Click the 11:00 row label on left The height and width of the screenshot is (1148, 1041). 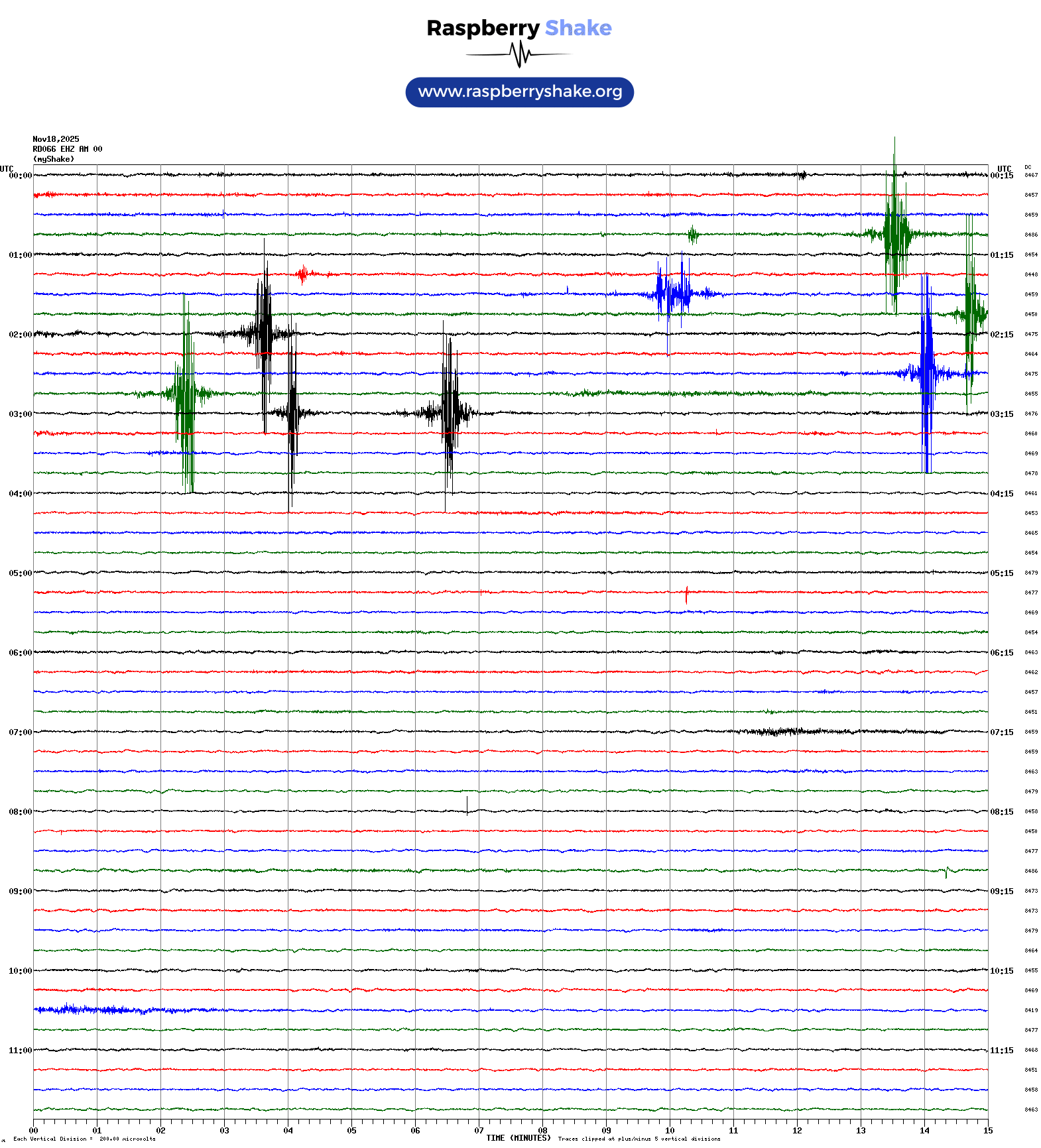click(20, 1051)
